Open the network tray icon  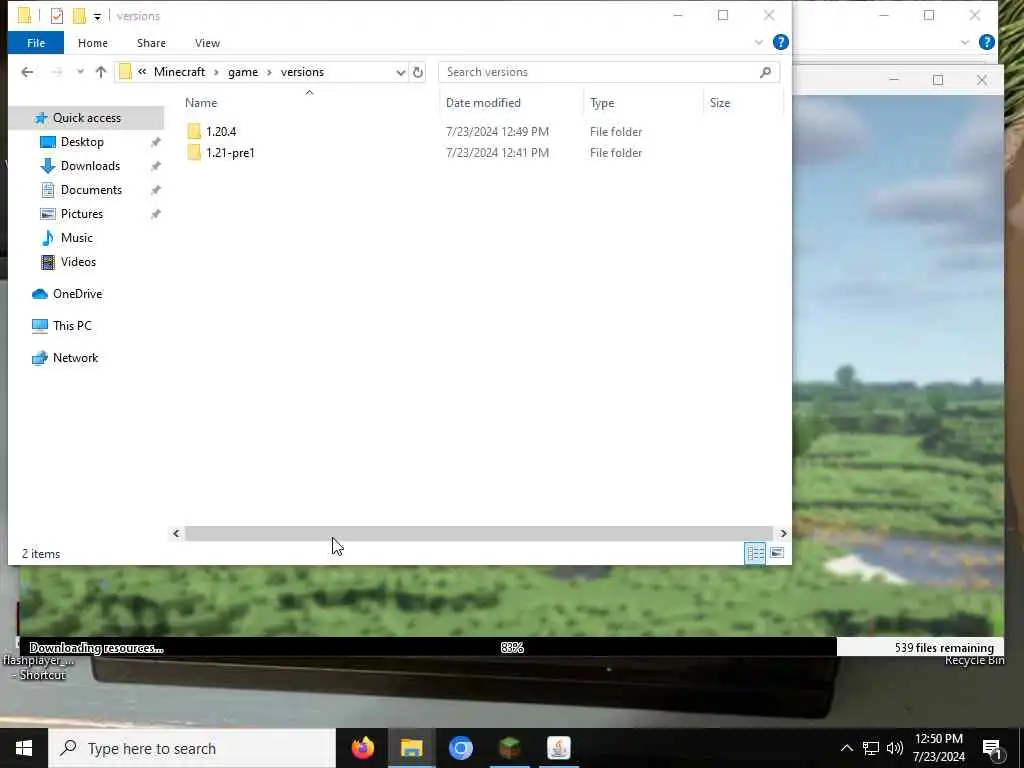click(871, 748)
